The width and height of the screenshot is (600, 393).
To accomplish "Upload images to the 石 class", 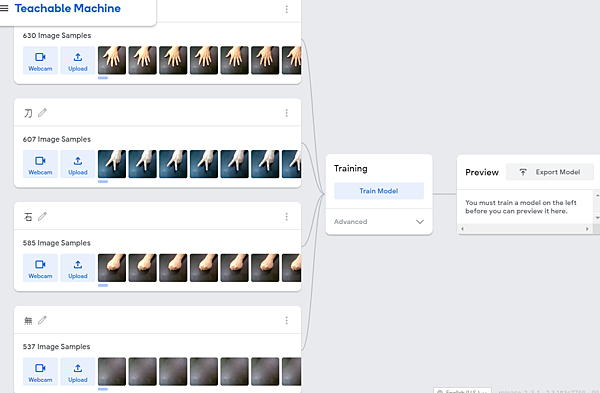I will [78, 268].
